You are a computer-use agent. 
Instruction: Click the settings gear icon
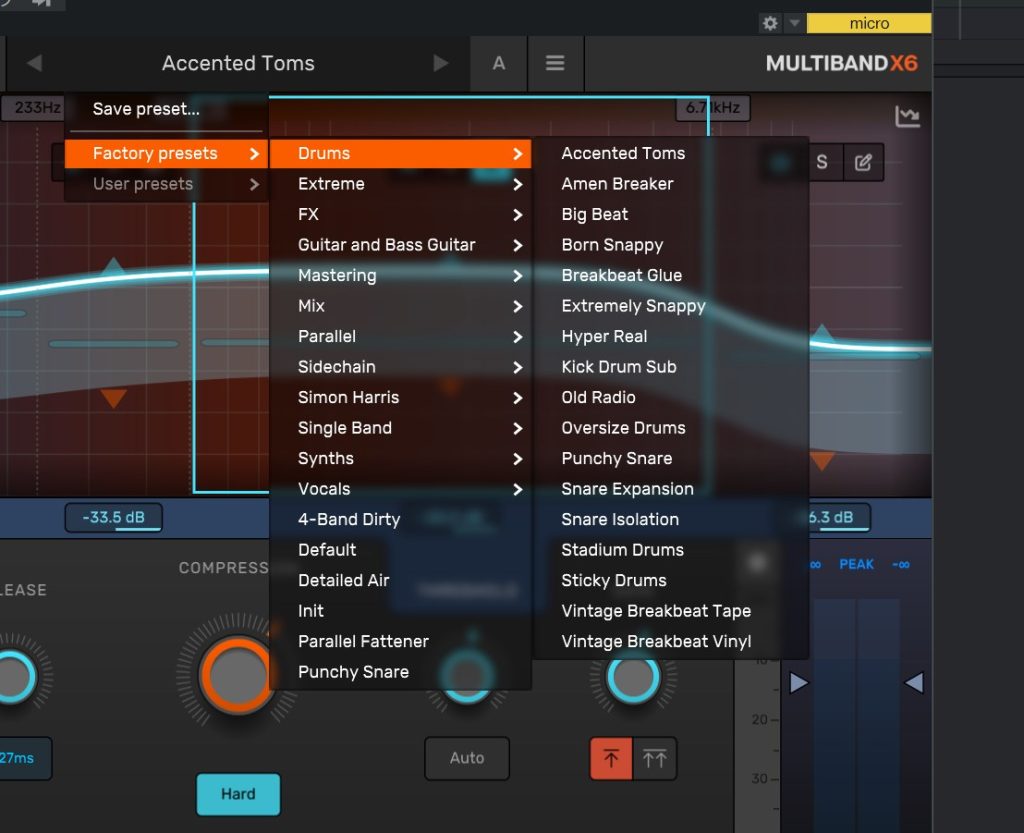770,23
